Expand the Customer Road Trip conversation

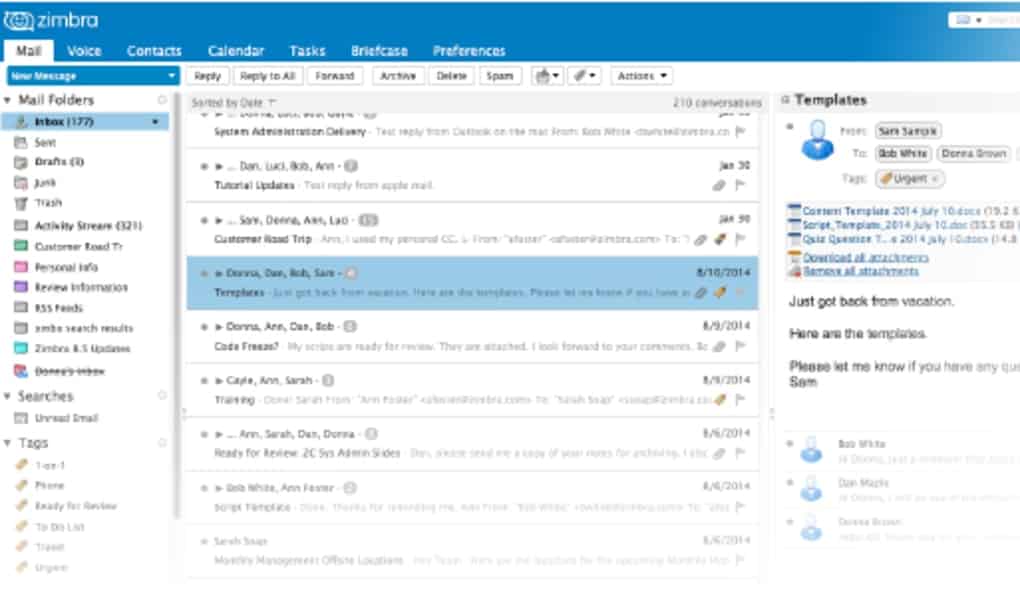219,220
